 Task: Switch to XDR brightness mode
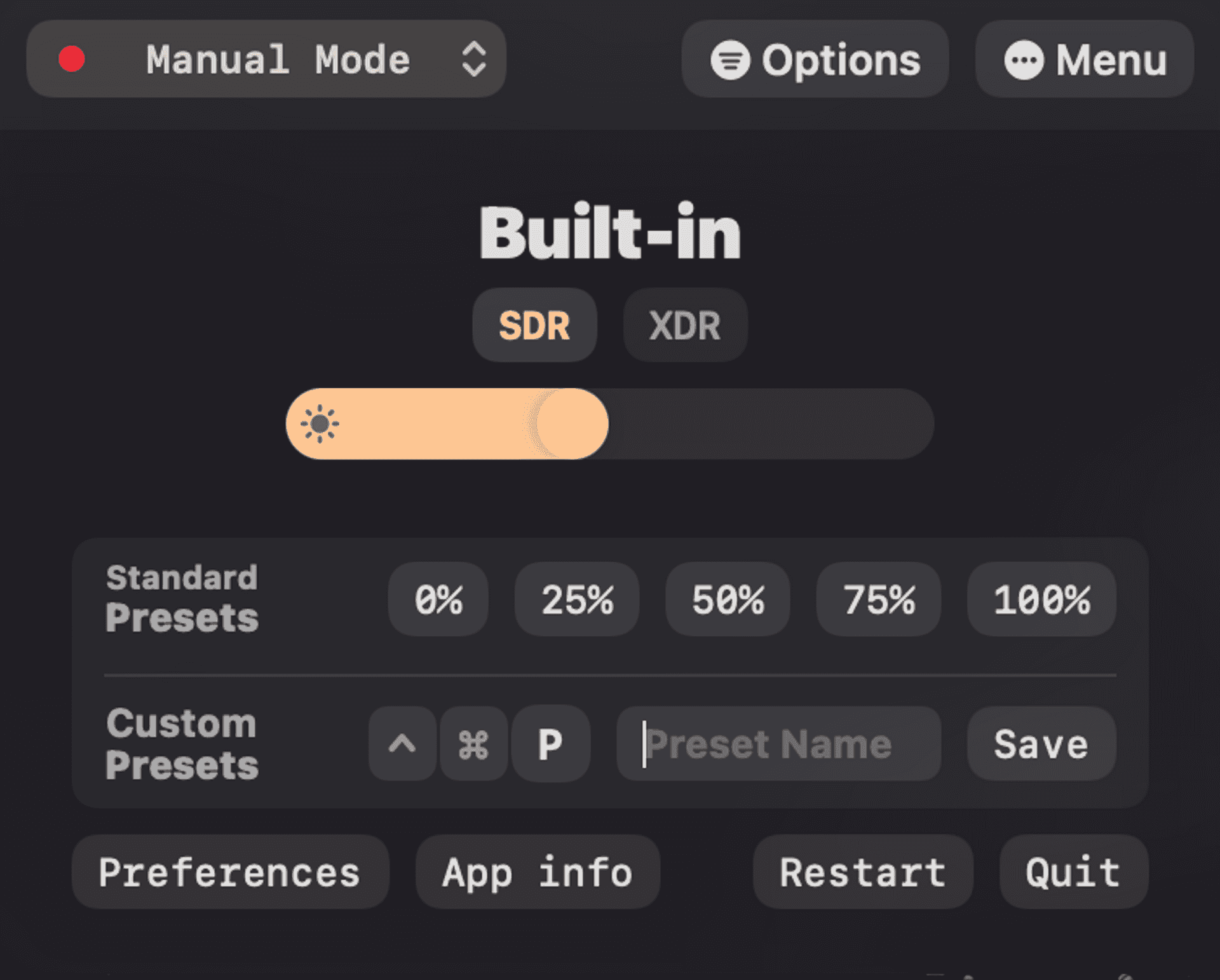[x=685, y=325]
